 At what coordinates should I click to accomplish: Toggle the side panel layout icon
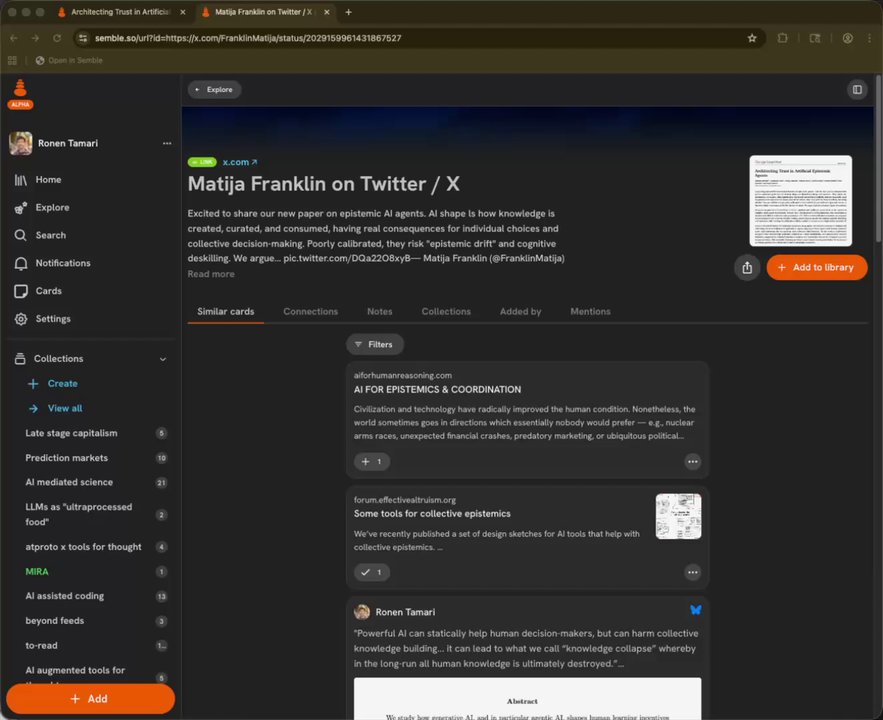click(857, 90)
